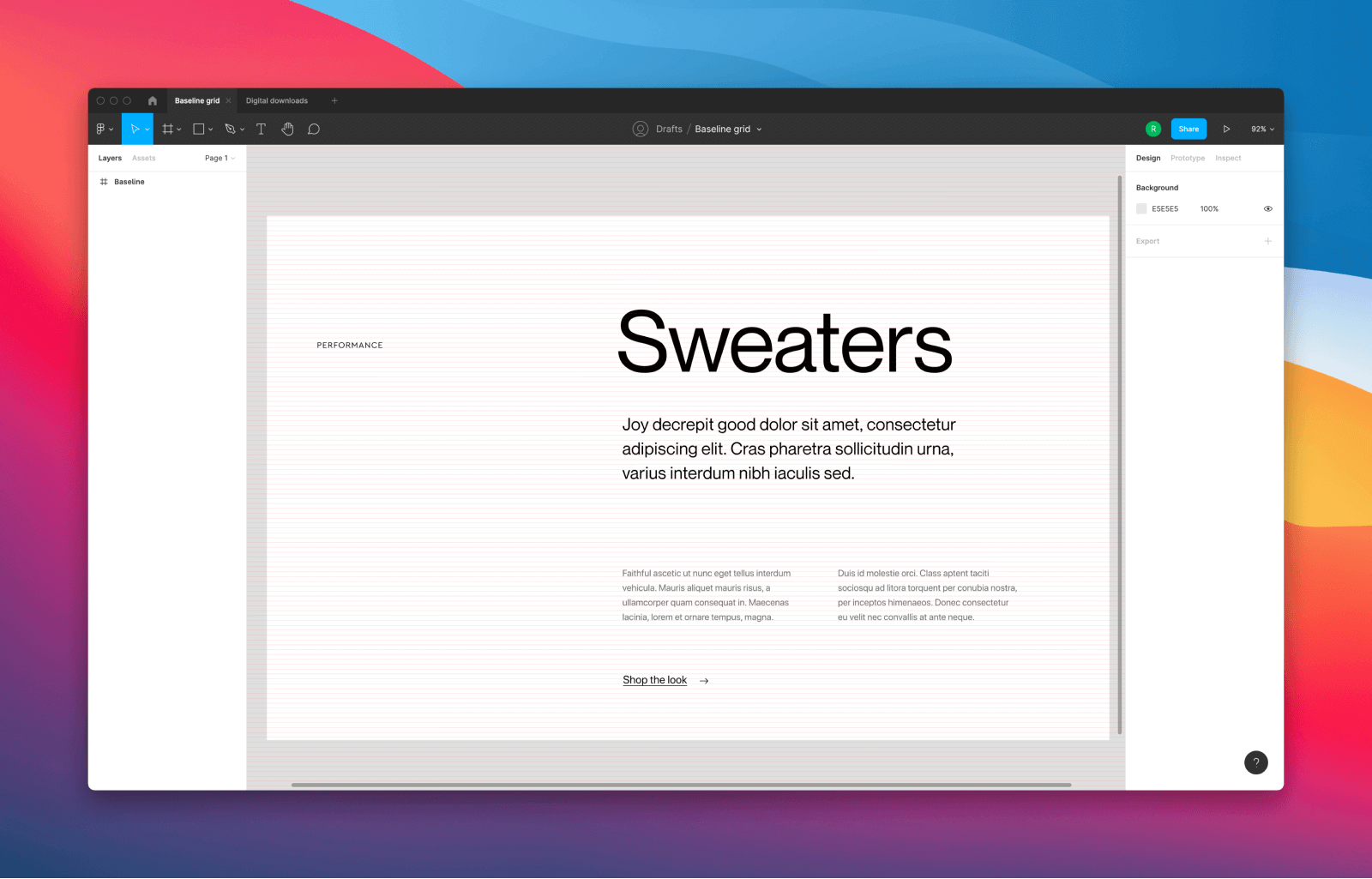1372x879 pixels.
Task: Select the Rectangle shape tool
Action: (x=198, y=129)
